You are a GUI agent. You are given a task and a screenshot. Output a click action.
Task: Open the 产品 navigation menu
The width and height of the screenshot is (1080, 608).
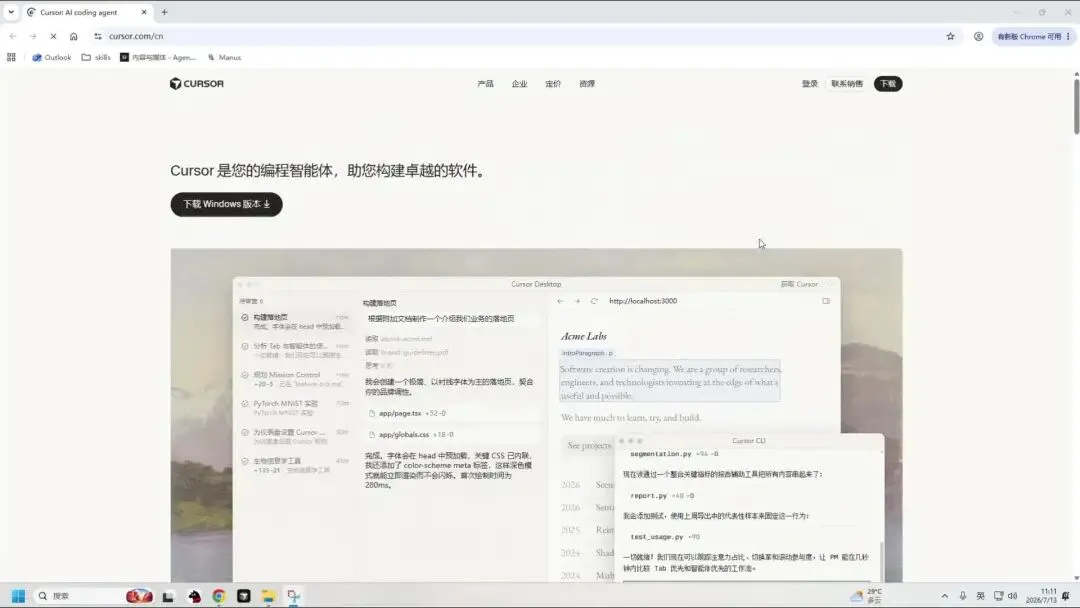[x=486, y=84]
